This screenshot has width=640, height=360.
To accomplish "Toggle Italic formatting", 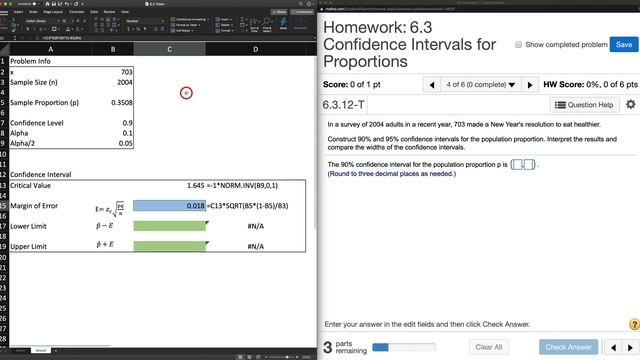I will 35,29.
